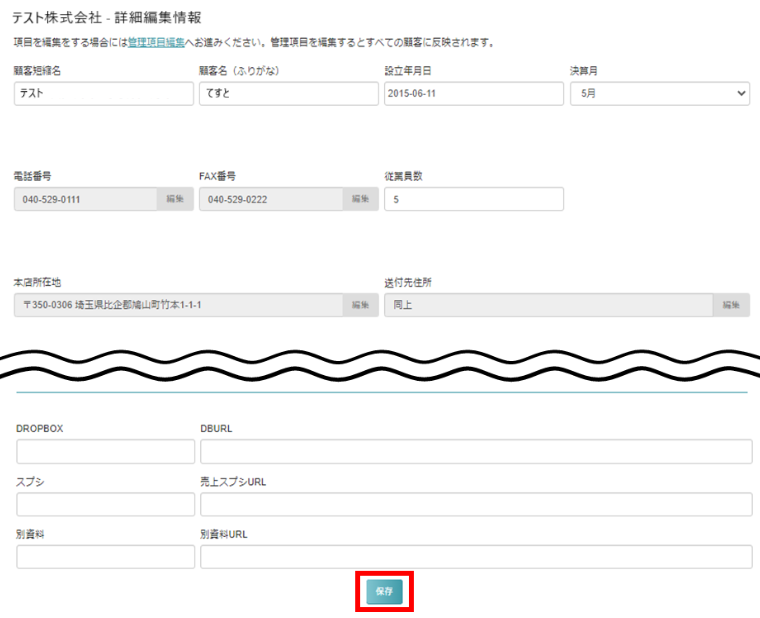Open the 管理項目編集 link

156,43
